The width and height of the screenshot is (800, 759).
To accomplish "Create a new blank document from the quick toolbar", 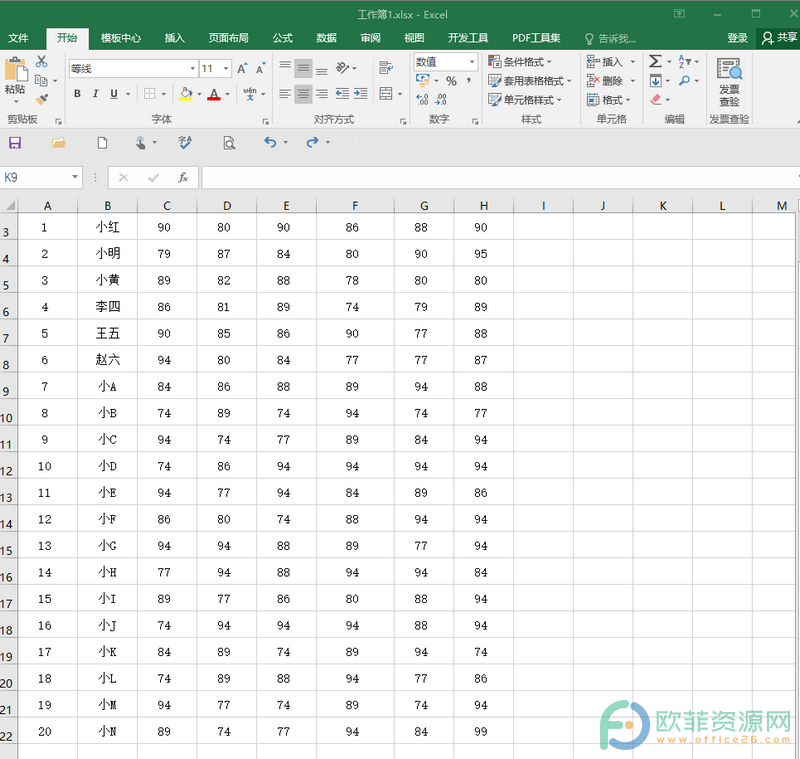I will 102,143.
